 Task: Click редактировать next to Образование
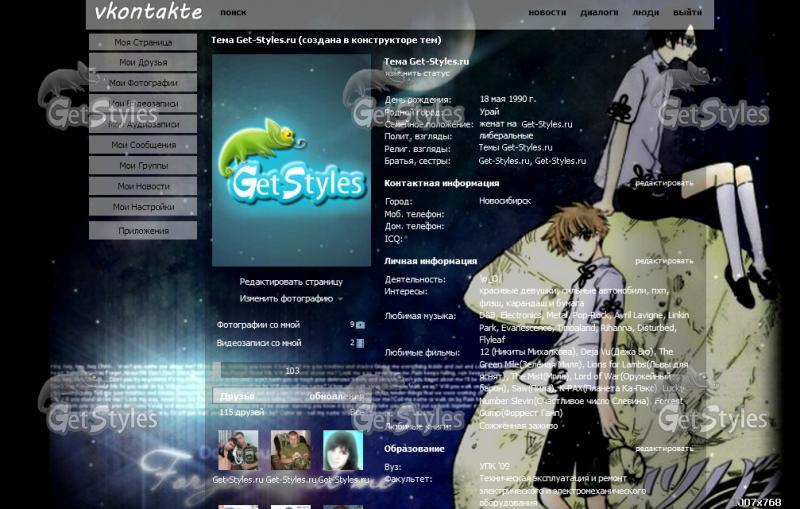[664, 449]
